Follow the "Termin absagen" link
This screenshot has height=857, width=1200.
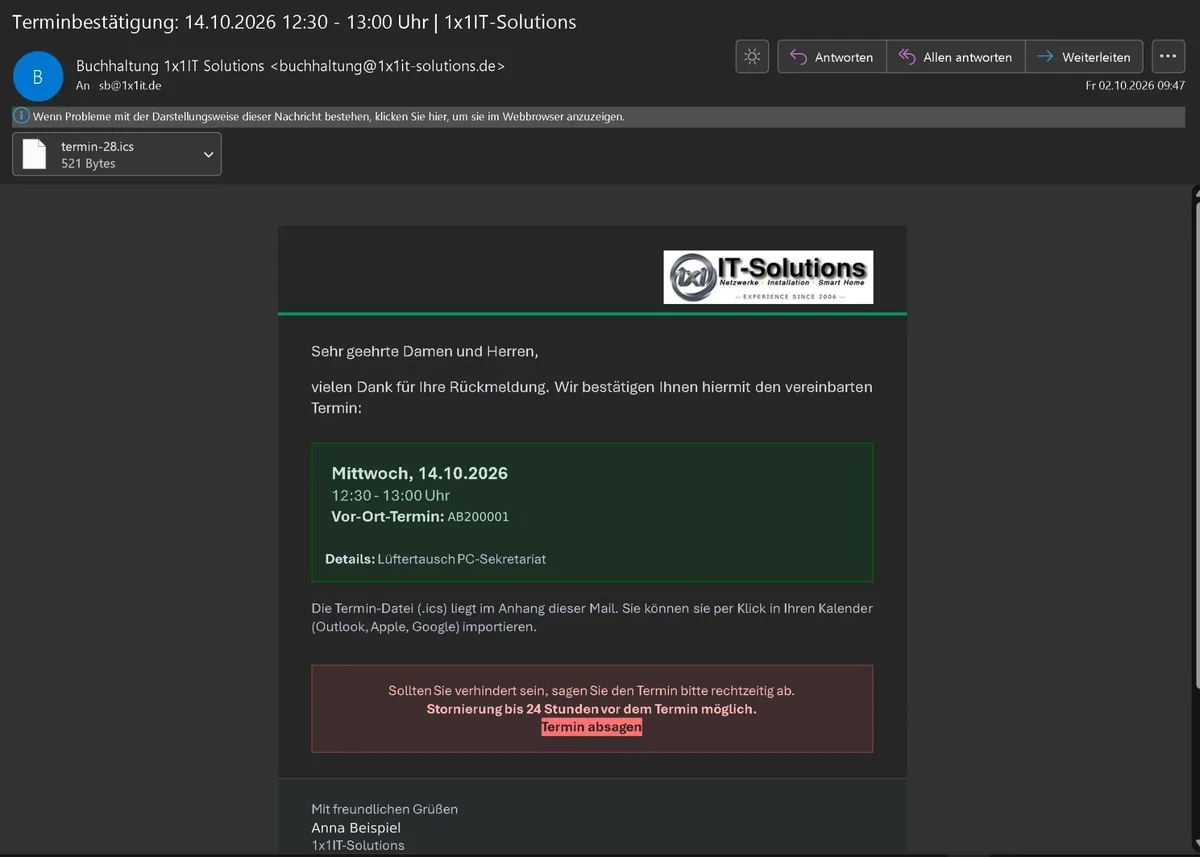coord(591,727)
